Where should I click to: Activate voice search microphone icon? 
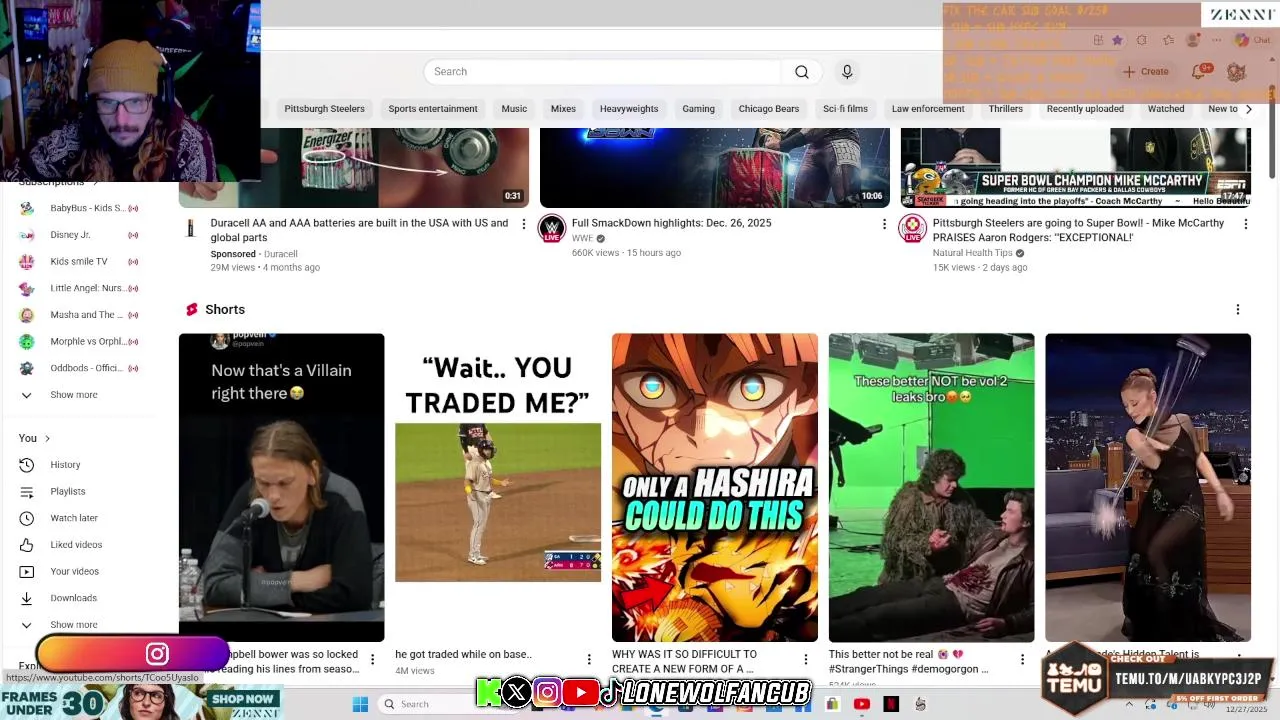pyautogui.click(x=847, y=72)
